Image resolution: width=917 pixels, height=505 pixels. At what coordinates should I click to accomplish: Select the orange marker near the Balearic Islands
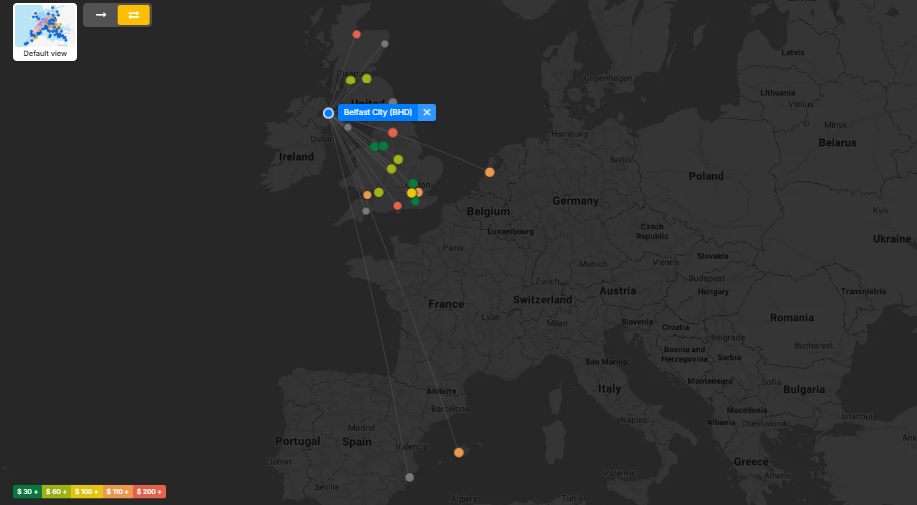pyautogui.click(x=459, y=453)
